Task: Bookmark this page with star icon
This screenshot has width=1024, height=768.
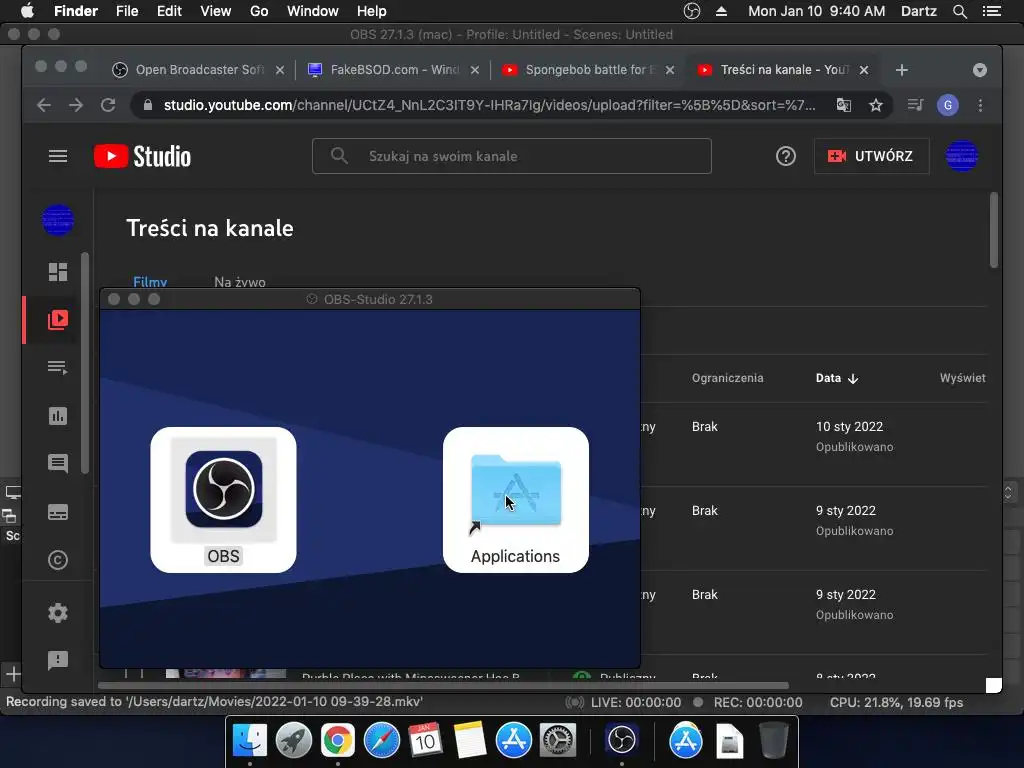Action: point(876,105)
